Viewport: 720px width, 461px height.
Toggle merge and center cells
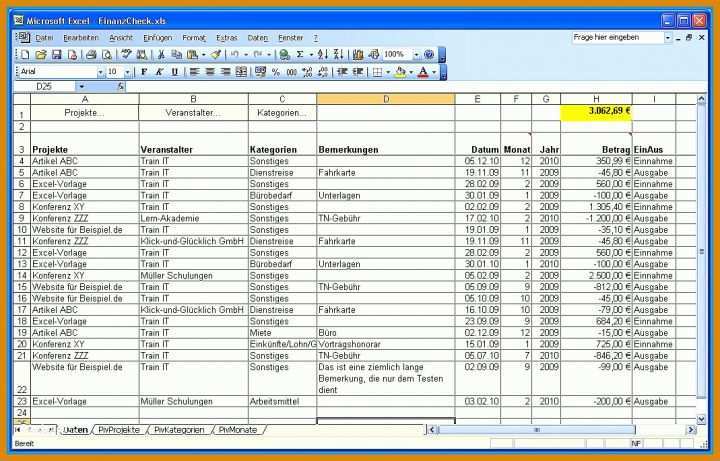[241, 72]
